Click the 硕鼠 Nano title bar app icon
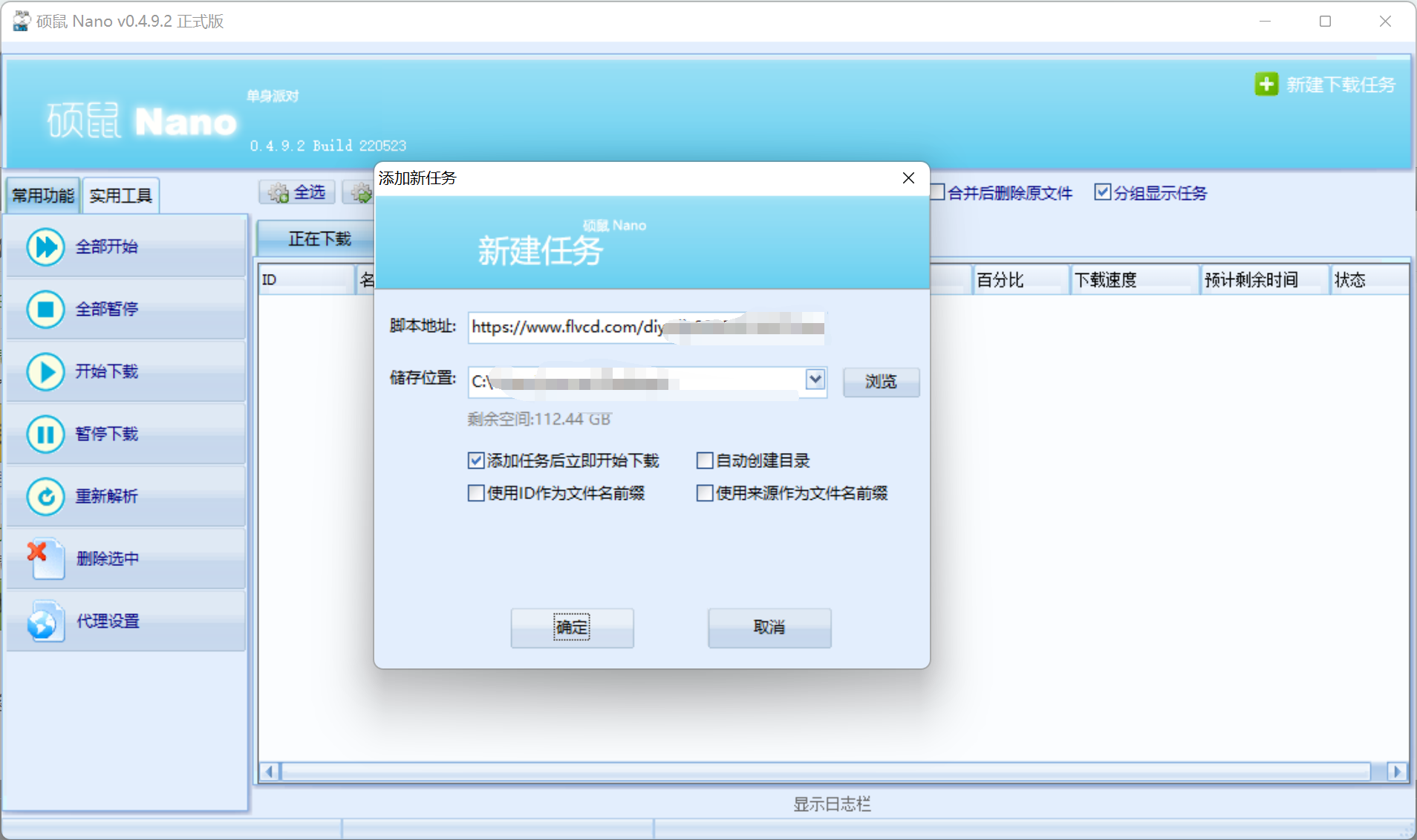The width and height of the screenshot is (1417, 840). pos(21,21)
